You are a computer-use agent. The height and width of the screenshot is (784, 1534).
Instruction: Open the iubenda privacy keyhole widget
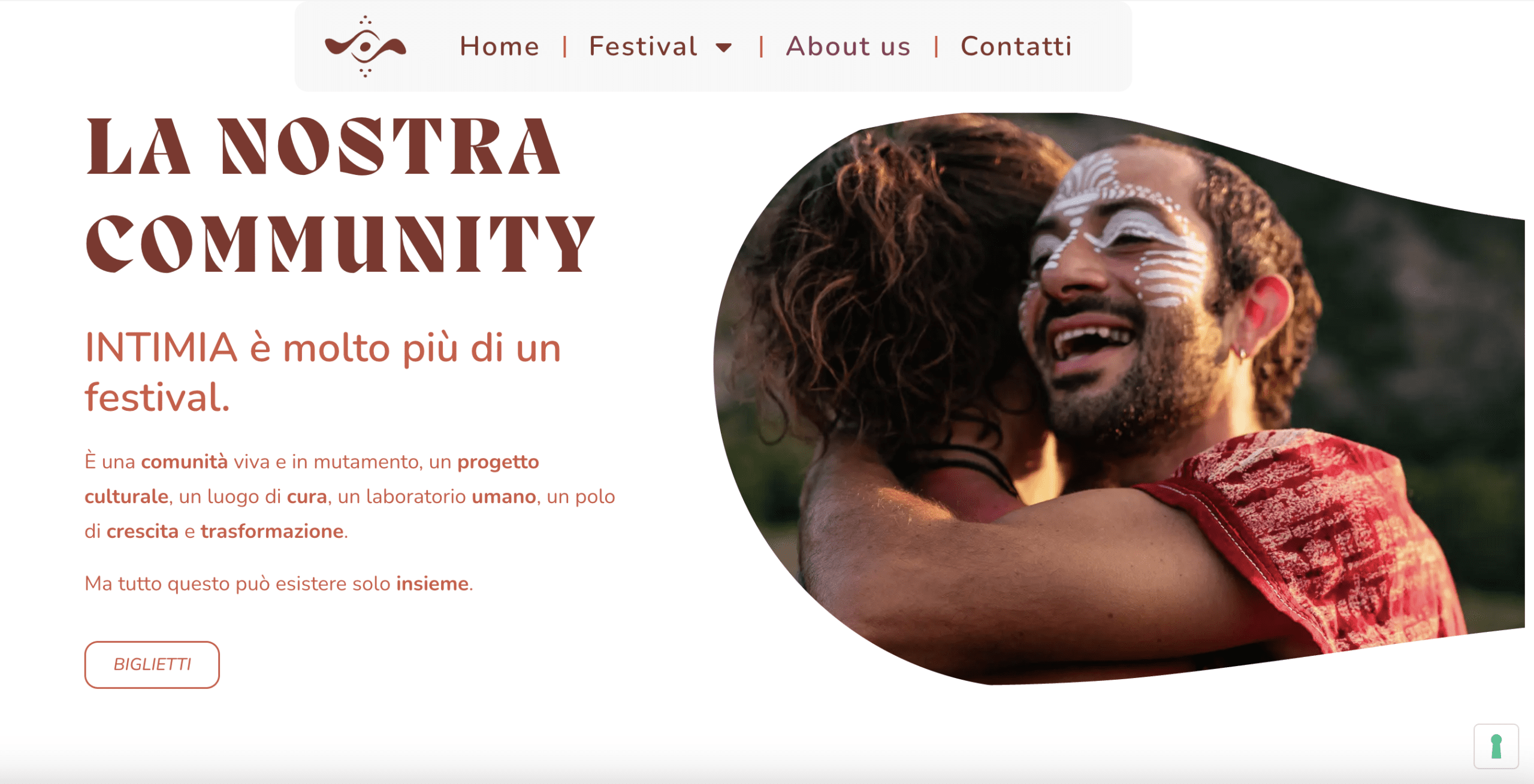pyautogui.click(x=1496, y=746)
